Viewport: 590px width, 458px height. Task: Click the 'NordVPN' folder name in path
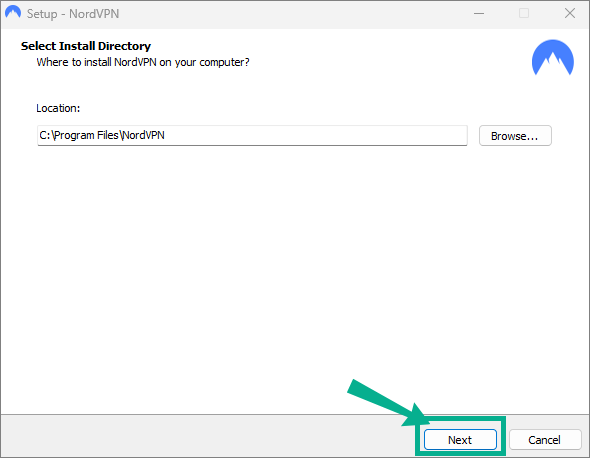click(x=144, y=135)
